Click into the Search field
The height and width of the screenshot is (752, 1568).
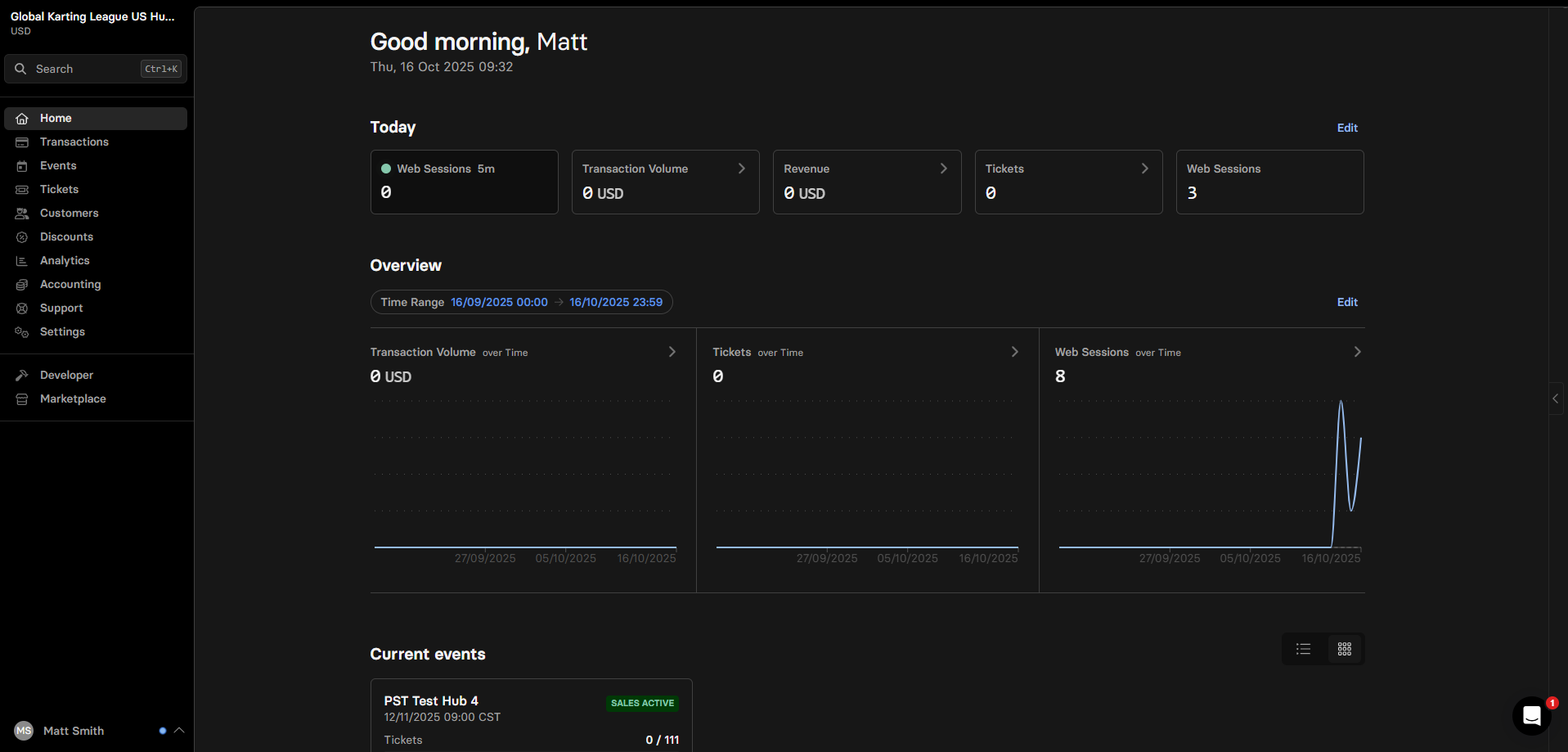coord(96,69)
